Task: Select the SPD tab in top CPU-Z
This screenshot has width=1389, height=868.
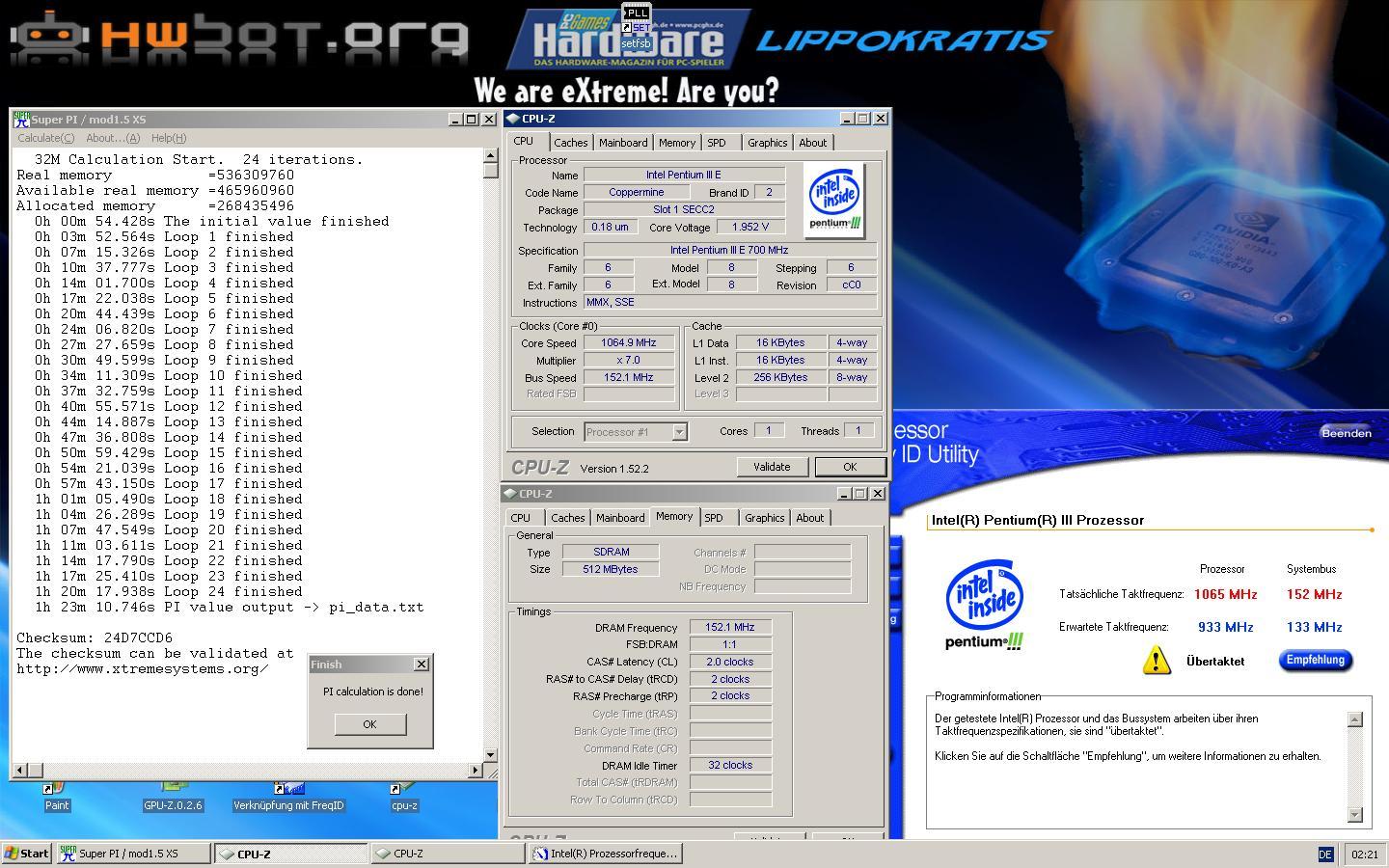Action: tap(717, 143)
